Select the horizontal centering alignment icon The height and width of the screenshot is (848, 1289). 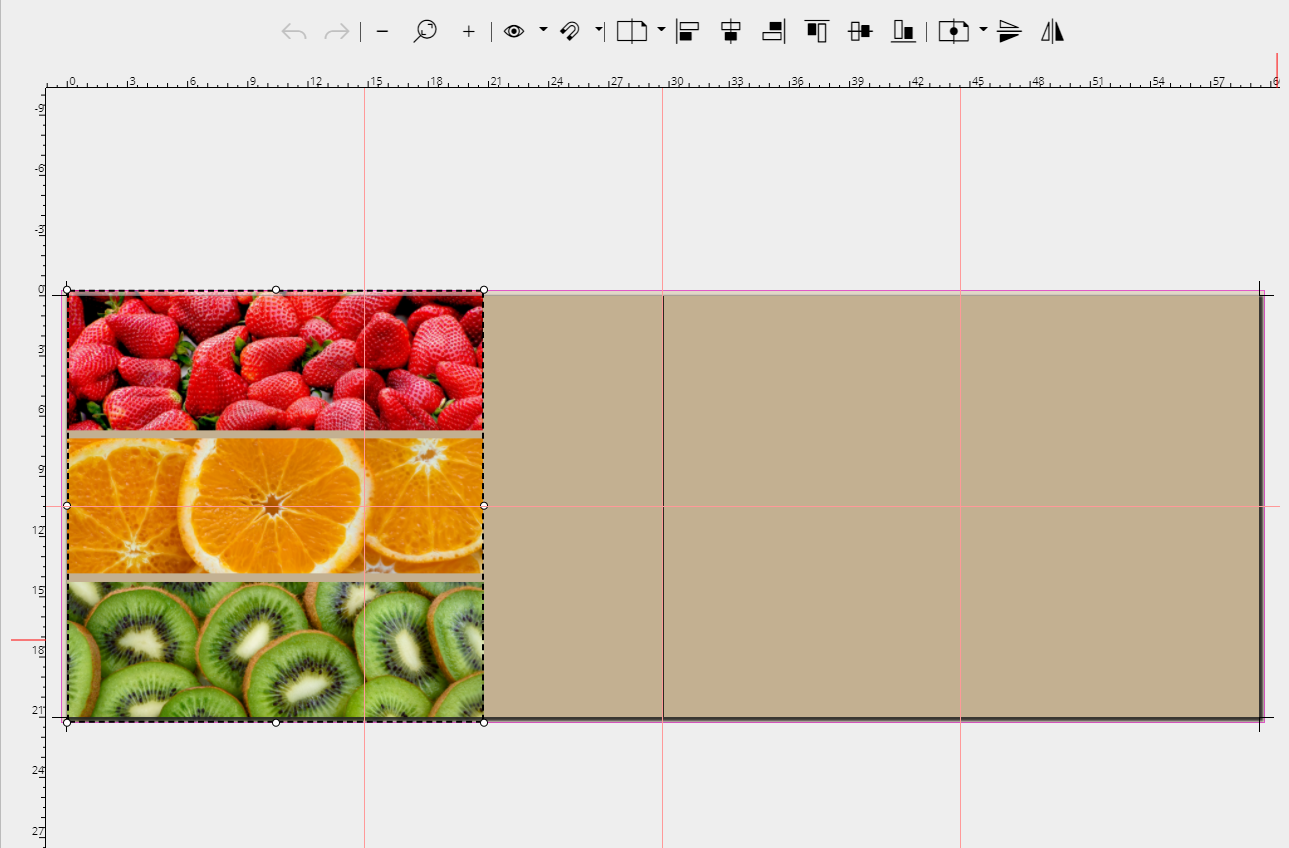729,31
